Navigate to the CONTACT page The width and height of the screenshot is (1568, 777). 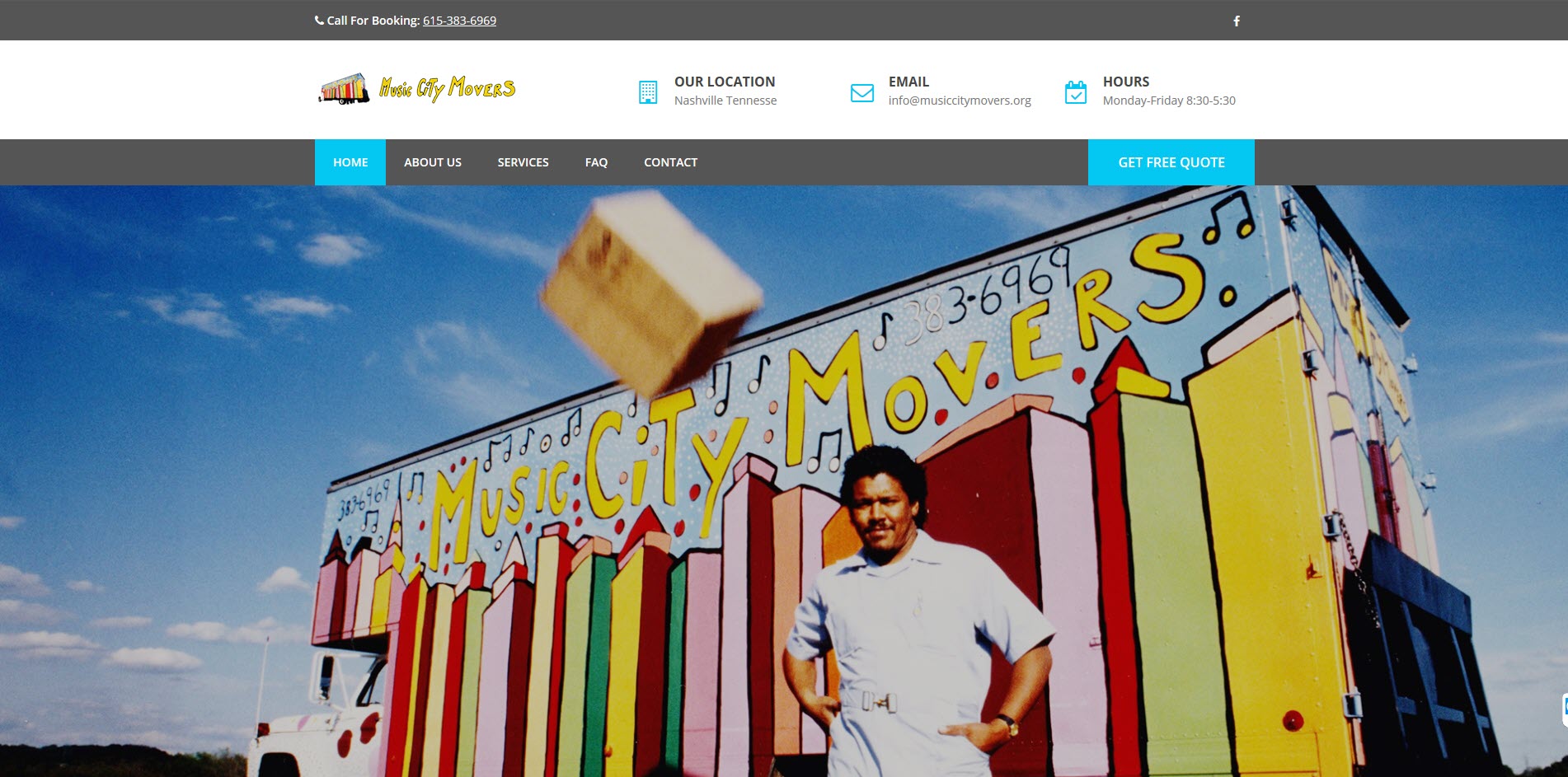coord(670,162)
